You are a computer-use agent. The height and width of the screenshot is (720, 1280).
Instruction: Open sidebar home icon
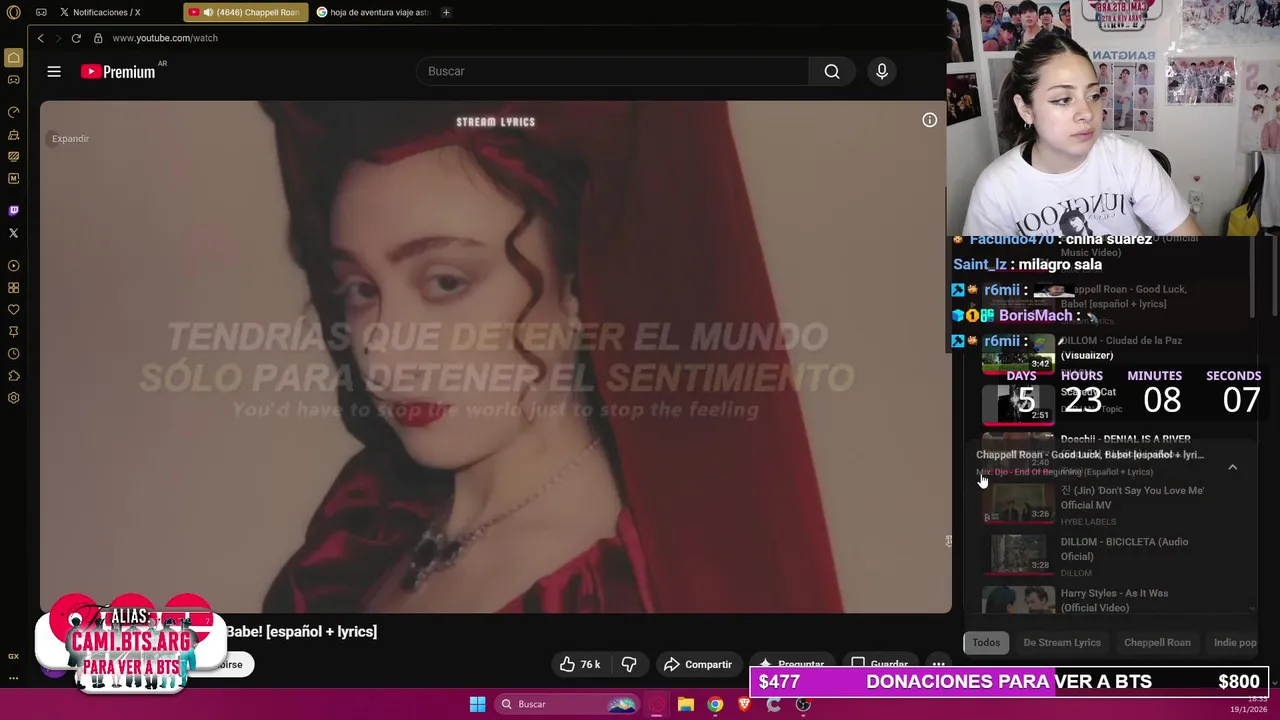(x=14, y=58)
